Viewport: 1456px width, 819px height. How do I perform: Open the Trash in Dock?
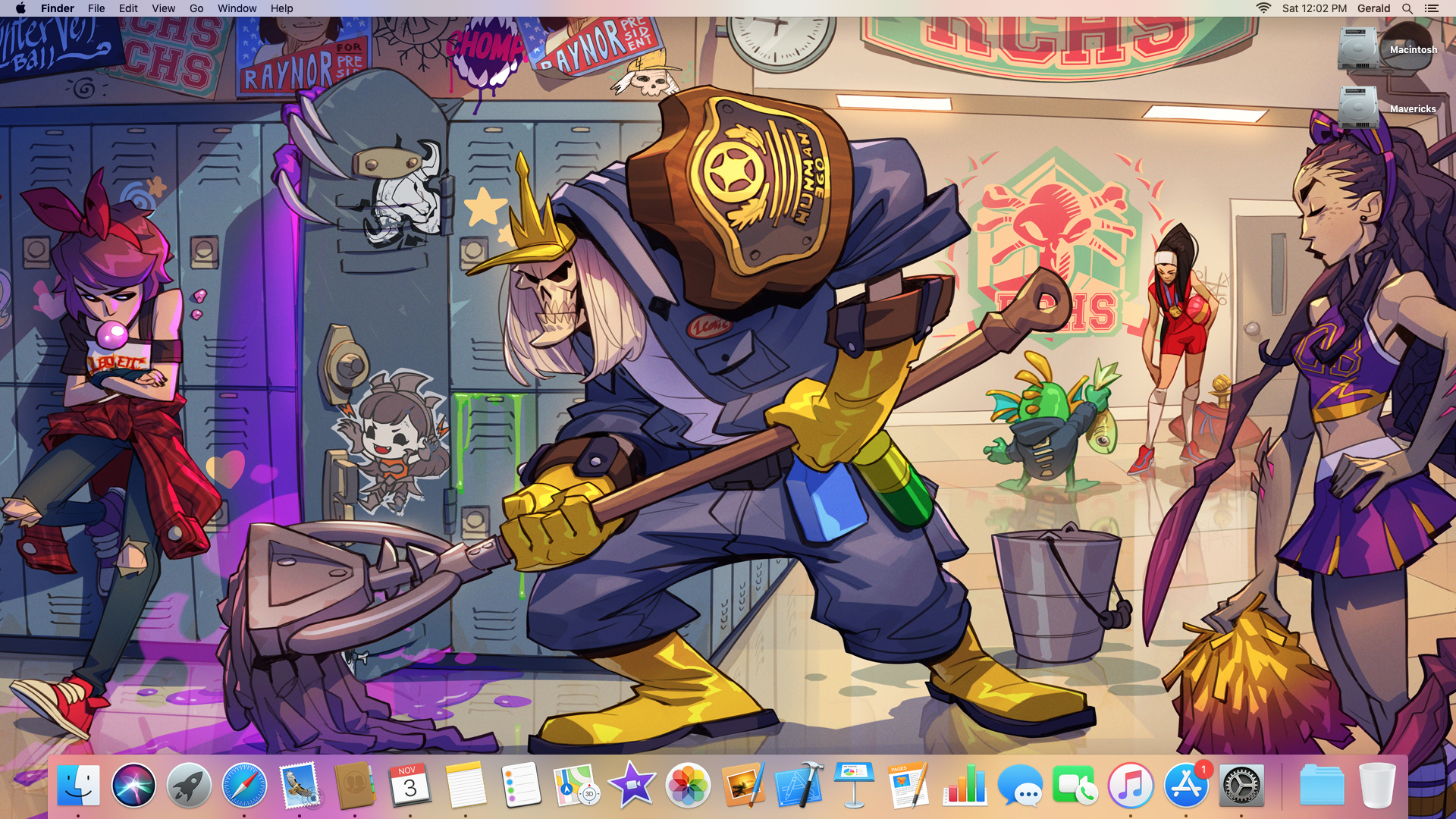point(1377,785)
